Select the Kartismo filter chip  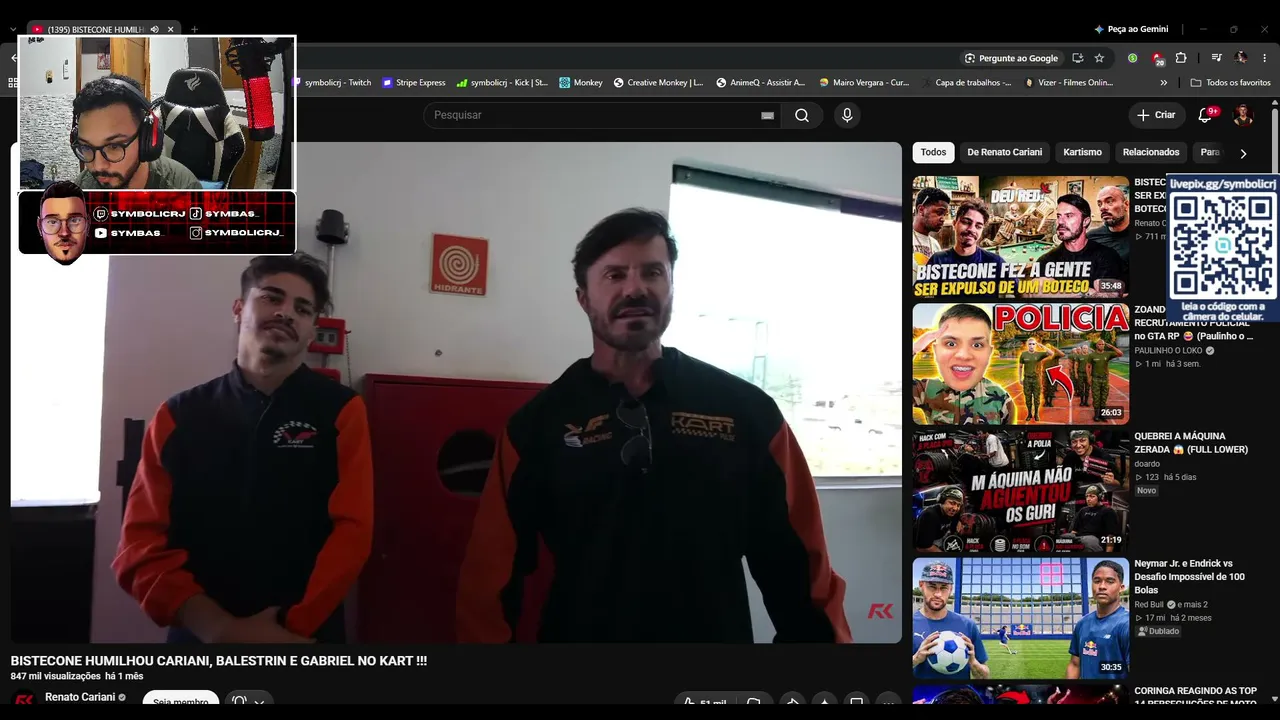click(1082, 152)
